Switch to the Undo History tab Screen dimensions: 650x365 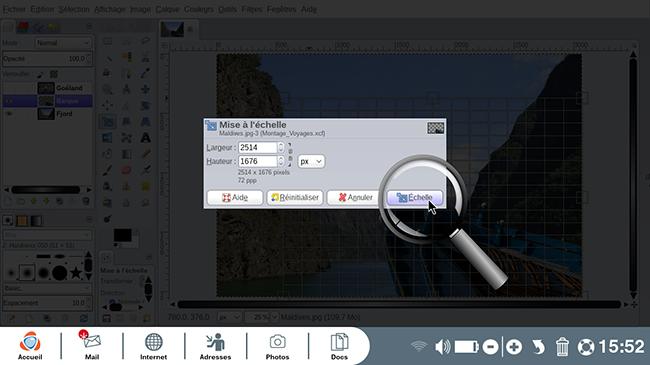(53, 27)
